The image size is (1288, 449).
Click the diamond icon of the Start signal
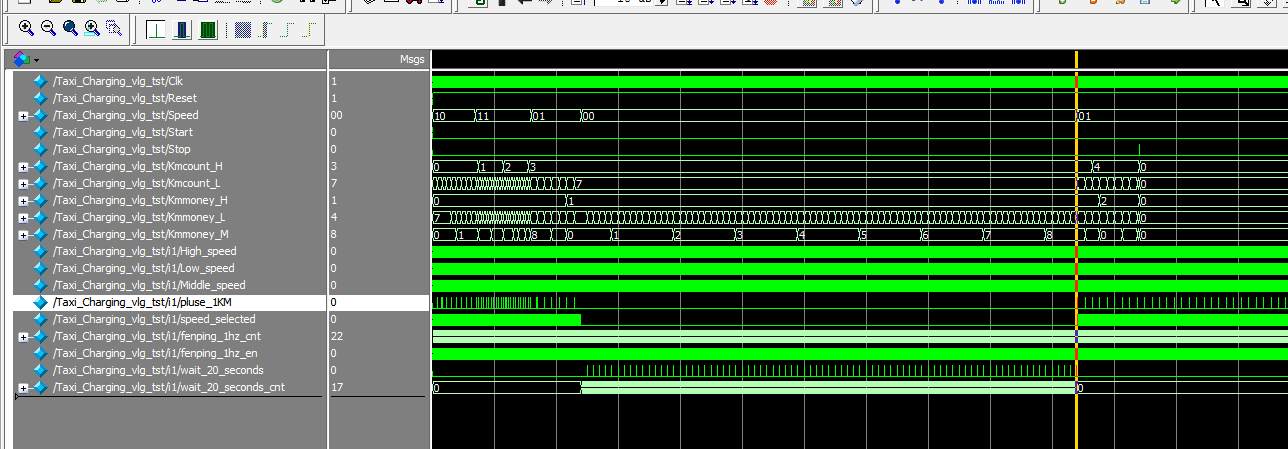coord(40,132)
